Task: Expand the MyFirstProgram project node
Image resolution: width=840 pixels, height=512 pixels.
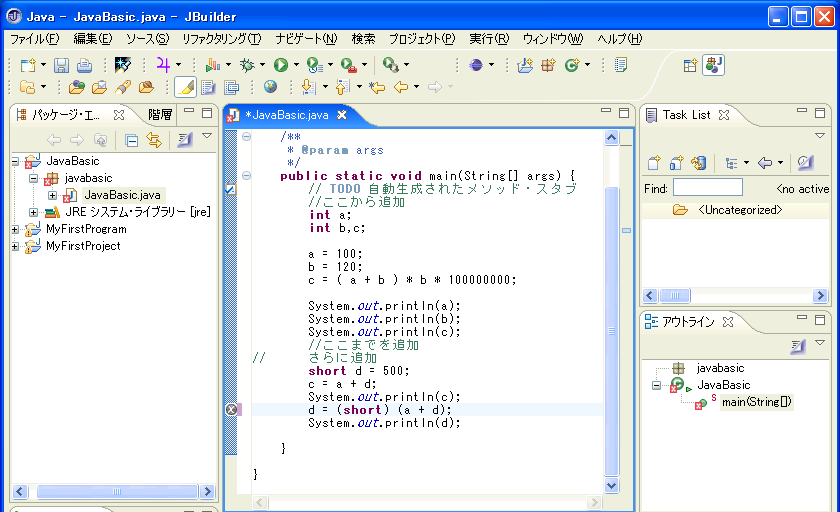Action: click(17, 229)
